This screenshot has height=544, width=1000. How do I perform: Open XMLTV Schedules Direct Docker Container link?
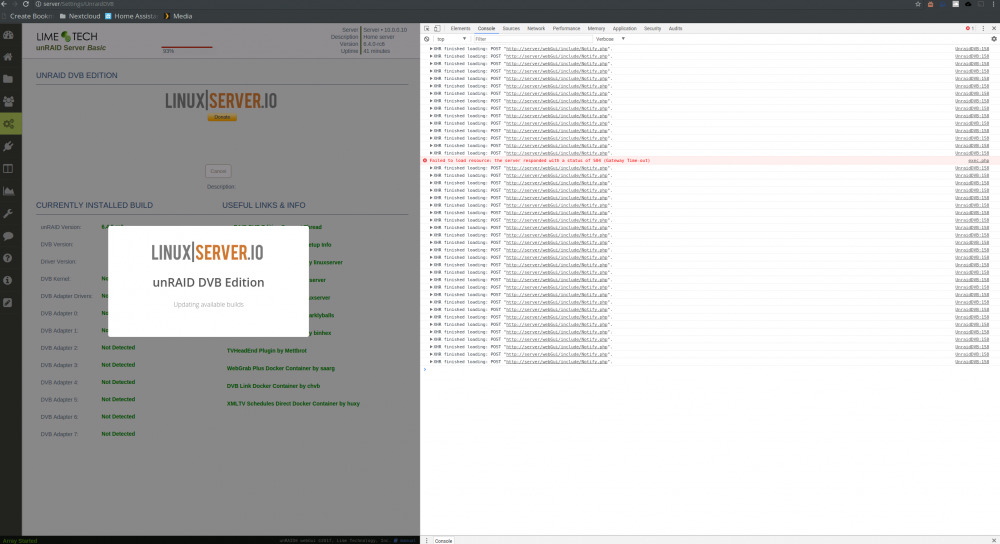pyautogui.click(x=293, y=404)
